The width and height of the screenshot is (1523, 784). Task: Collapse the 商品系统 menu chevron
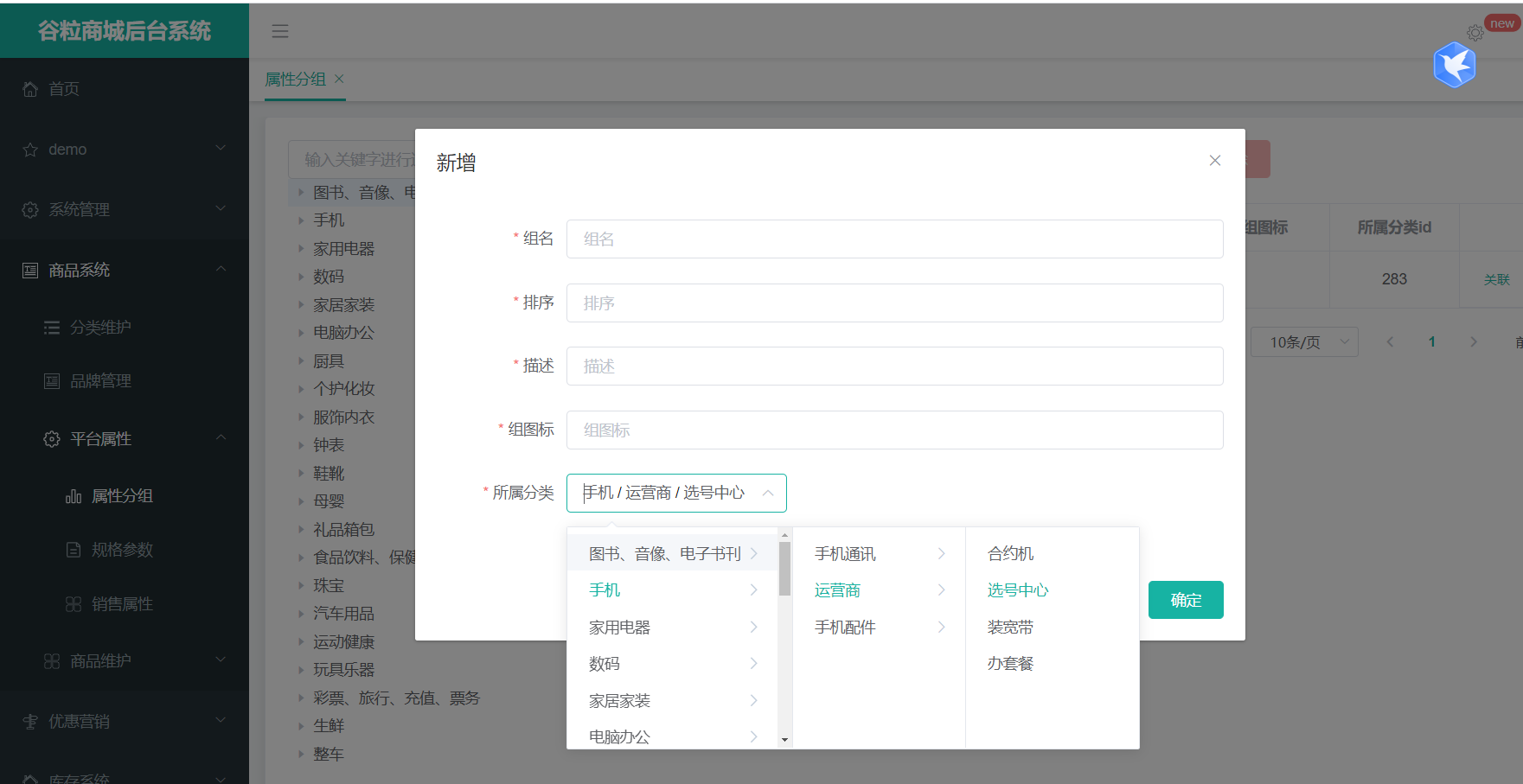(221, 269)
